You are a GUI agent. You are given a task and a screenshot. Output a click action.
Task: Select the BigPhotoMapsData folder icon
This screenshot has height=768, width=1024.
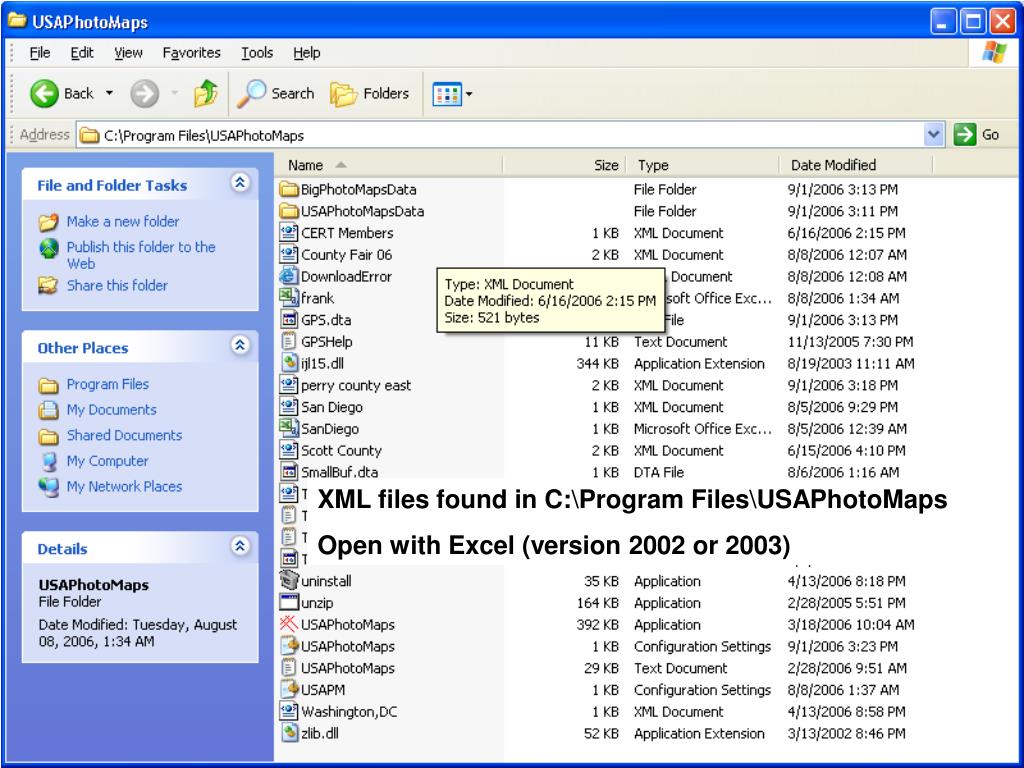[x=288, y=189]
